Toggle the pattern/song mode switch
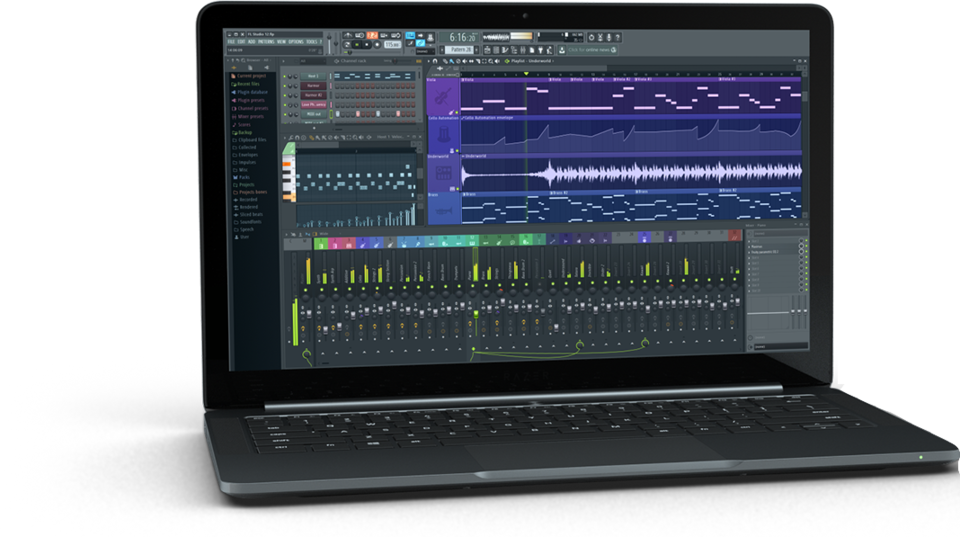The image size is (960, 537). [x=347, y=45]
